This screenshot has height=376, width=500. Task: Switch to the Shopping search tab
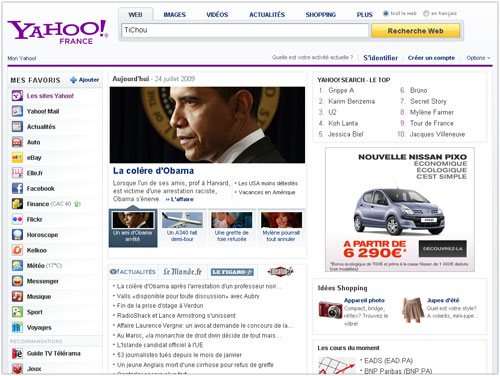(x=321, y=15)
